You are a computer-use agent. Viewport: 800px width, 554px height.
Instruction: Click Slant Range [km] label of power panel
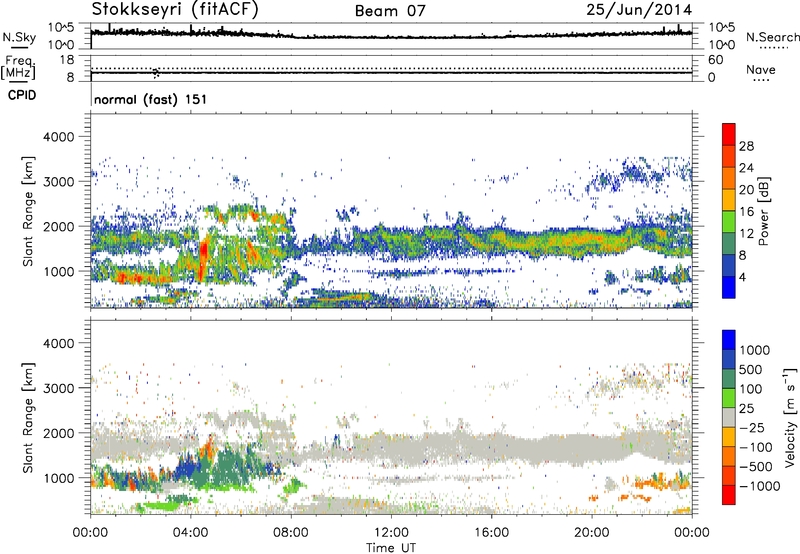(x=28, y=211)
